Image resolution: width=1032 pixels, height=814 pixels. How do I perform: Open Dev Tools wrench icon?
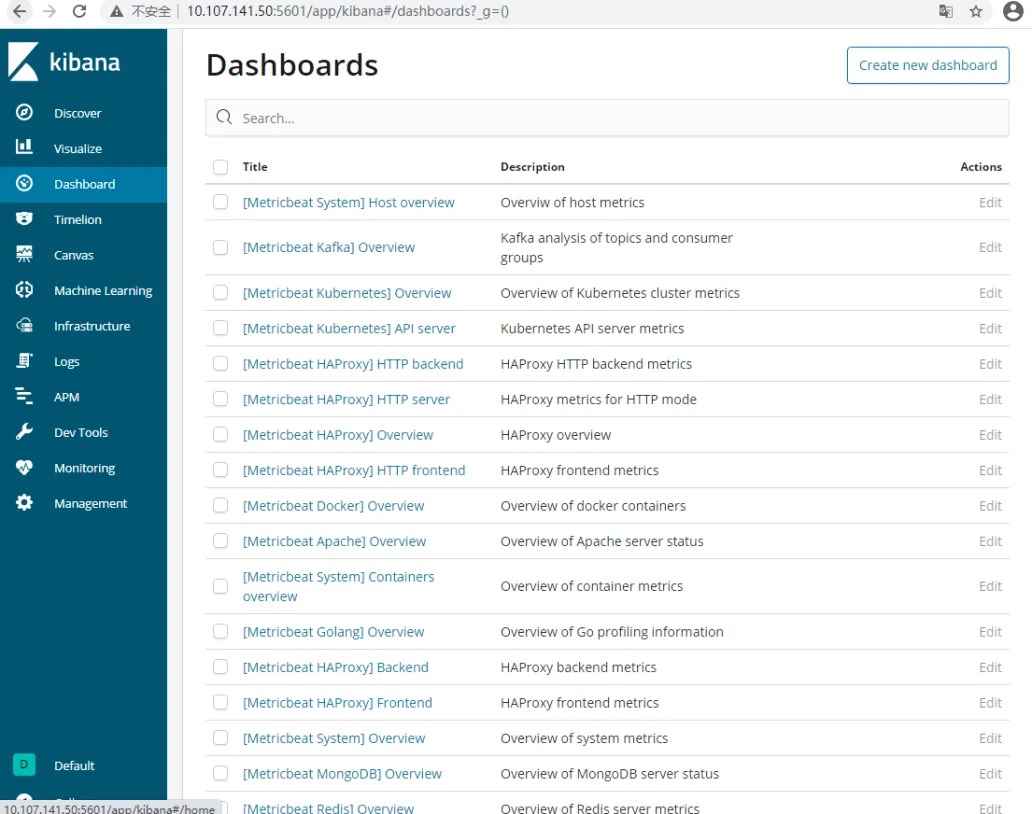click(25, 432)
